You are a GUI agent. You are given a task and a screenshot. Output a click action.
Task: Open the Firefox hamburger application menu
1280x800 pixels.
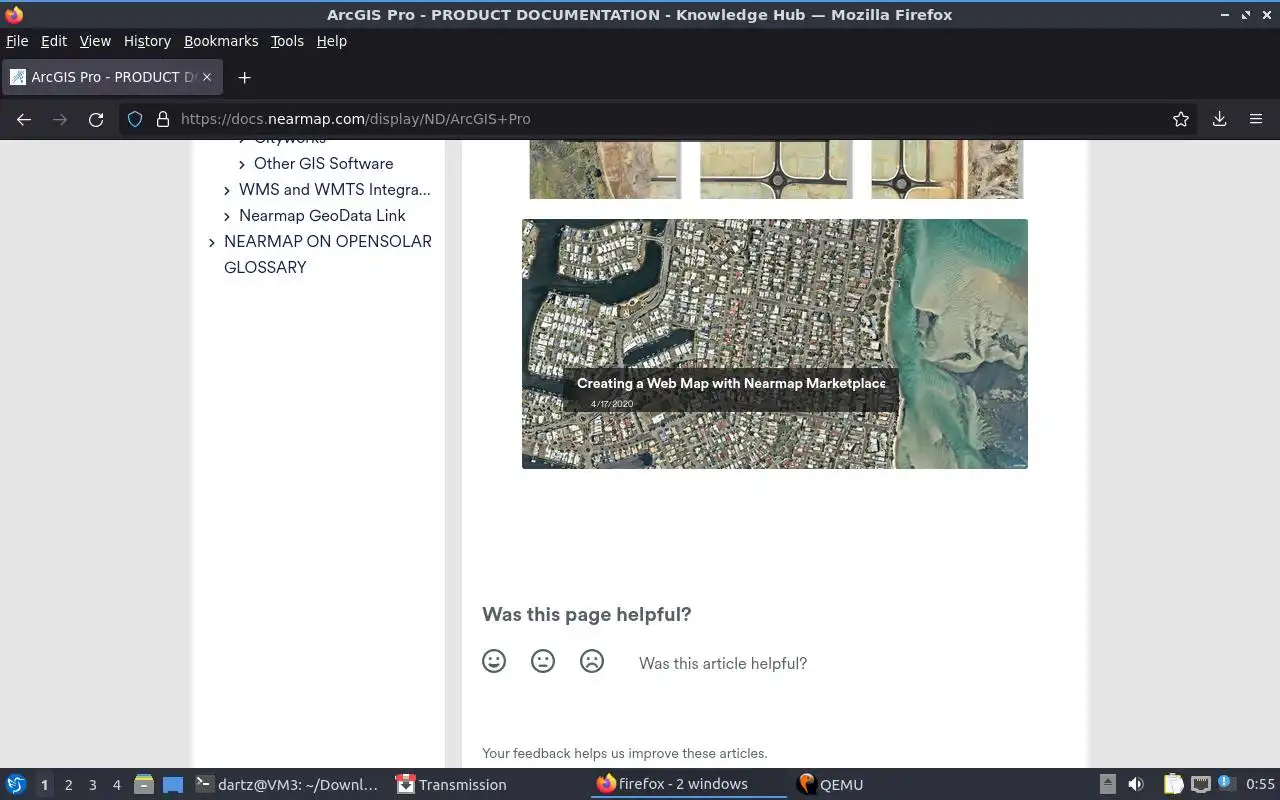(x=1256, y=119)
